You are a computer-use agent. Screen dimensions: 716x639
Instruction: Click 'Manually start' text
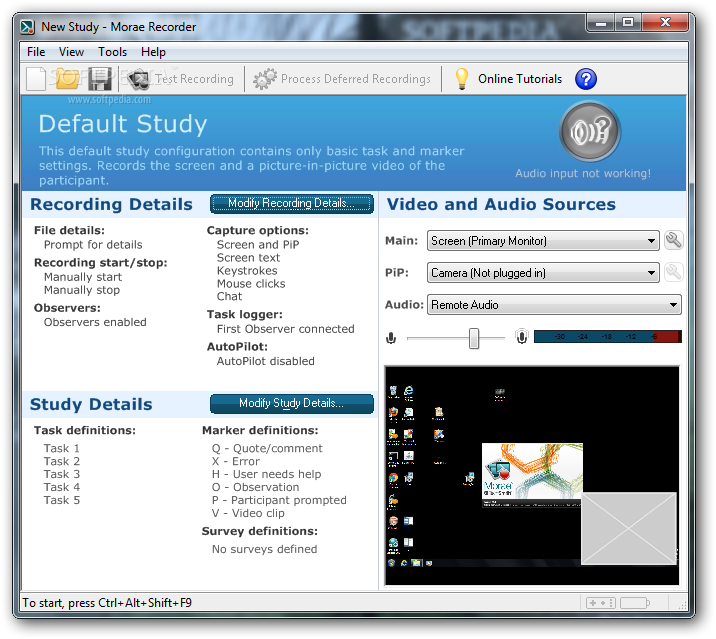[83, 277]
